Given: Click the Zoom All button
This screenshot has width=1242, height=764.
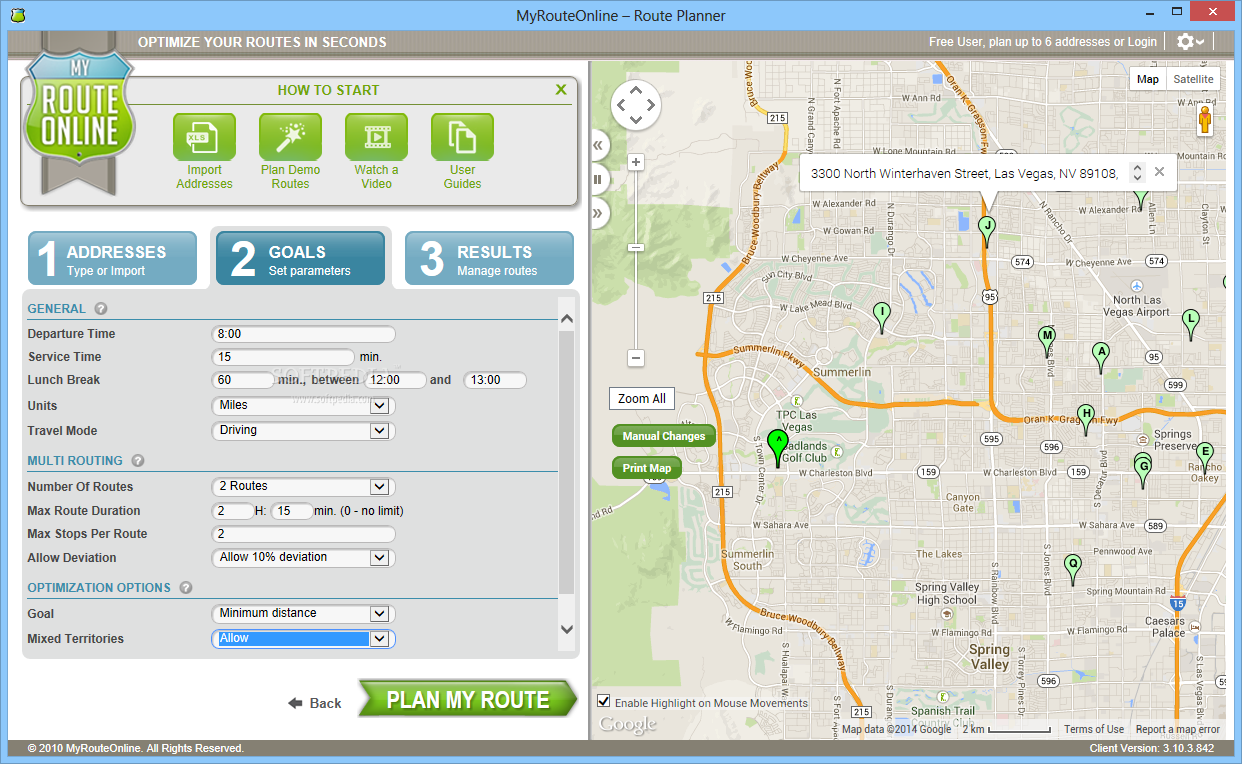Looking at the screenshot, I should coord(642,399).
